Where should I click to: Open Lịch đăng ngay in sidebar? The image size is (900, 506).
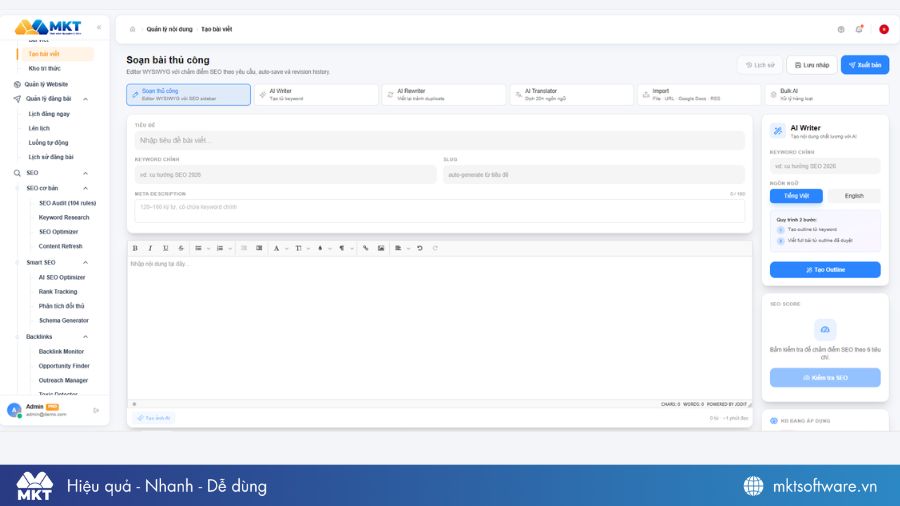(x=49, y=114)
